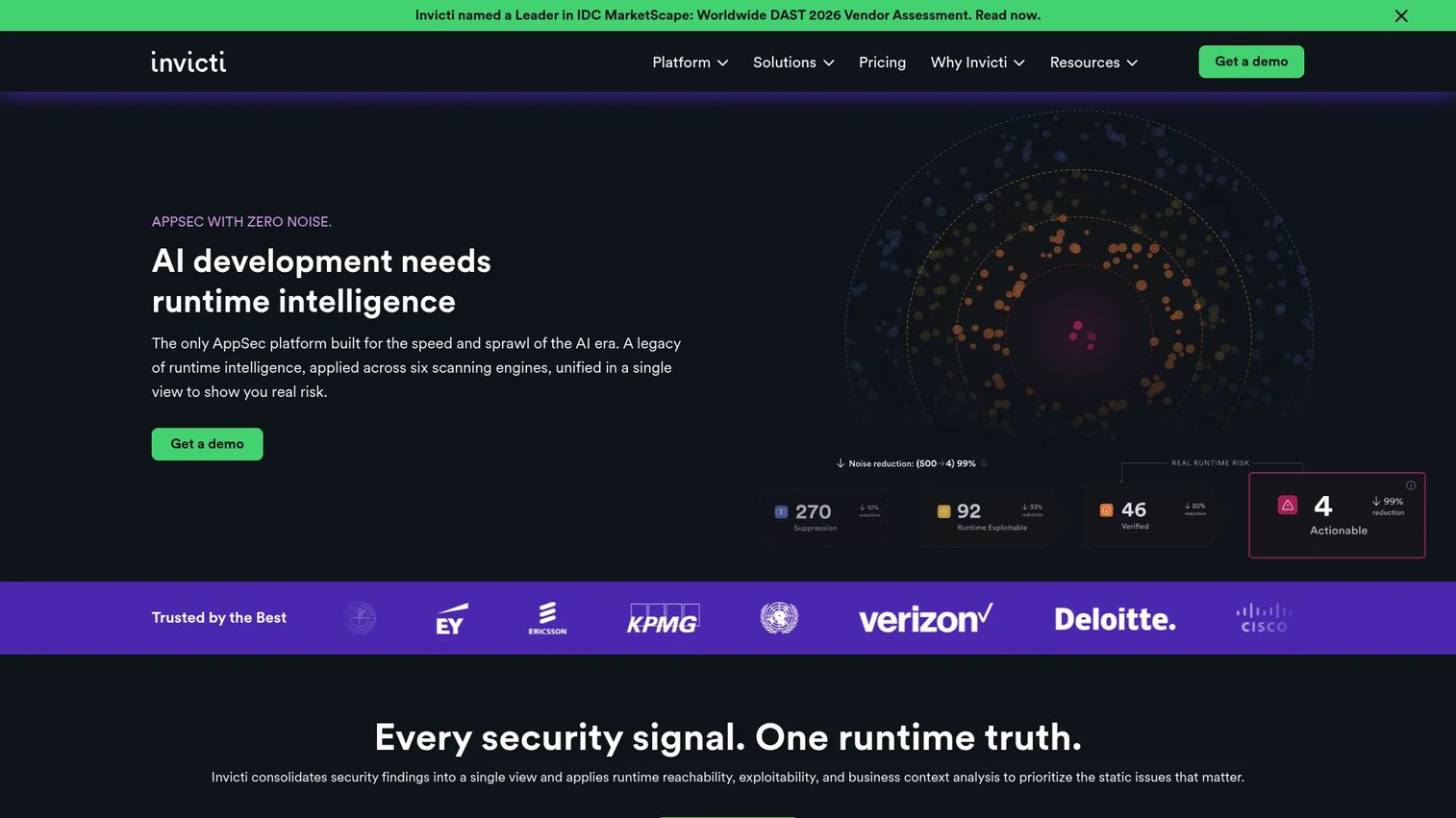Click the Deloitte logo
The width and height of the screenshot is (1456, 818).
click(1115, 618)
